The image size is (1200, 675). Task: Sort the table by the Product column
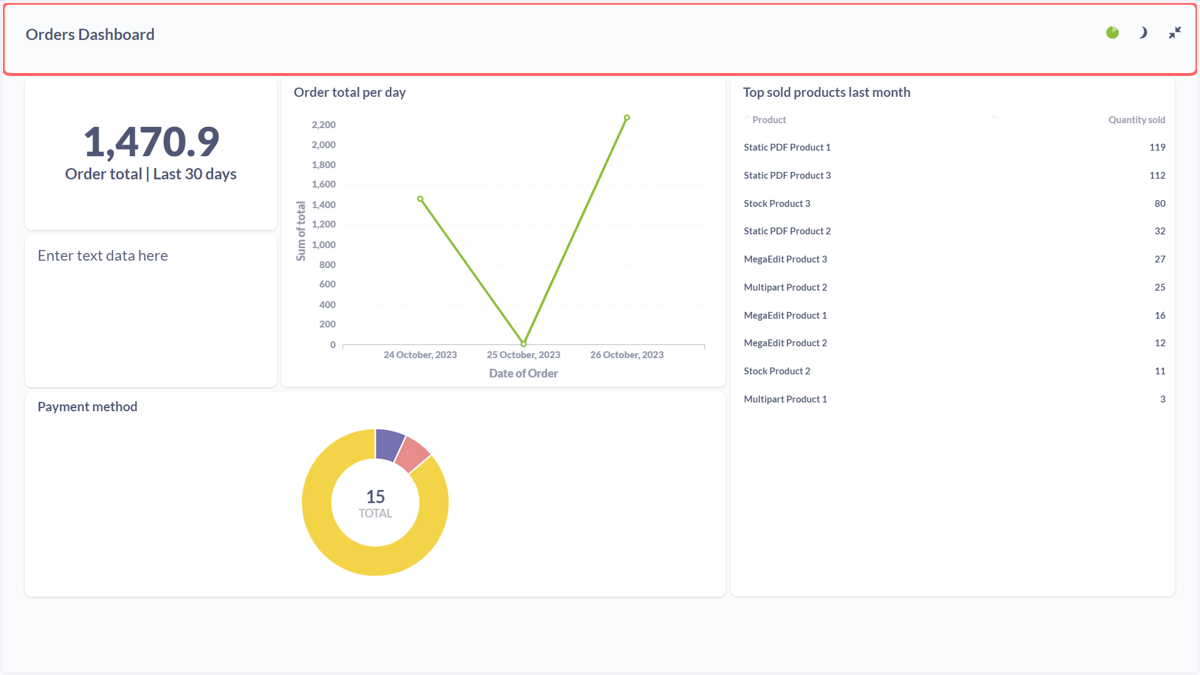click(769, 120)
